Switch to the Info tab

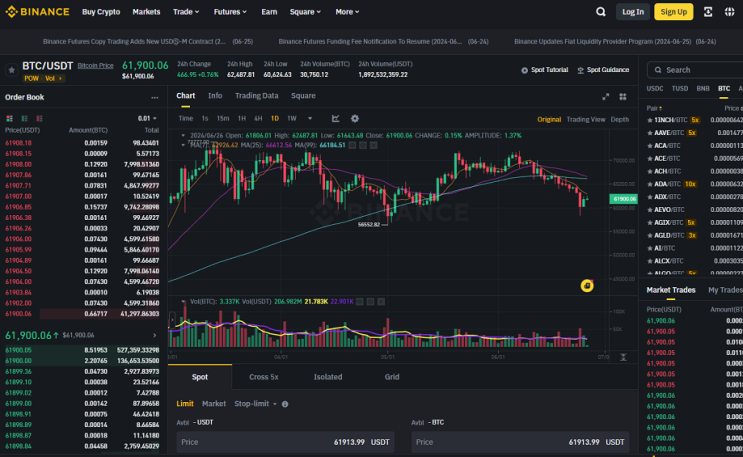[215, 96]
